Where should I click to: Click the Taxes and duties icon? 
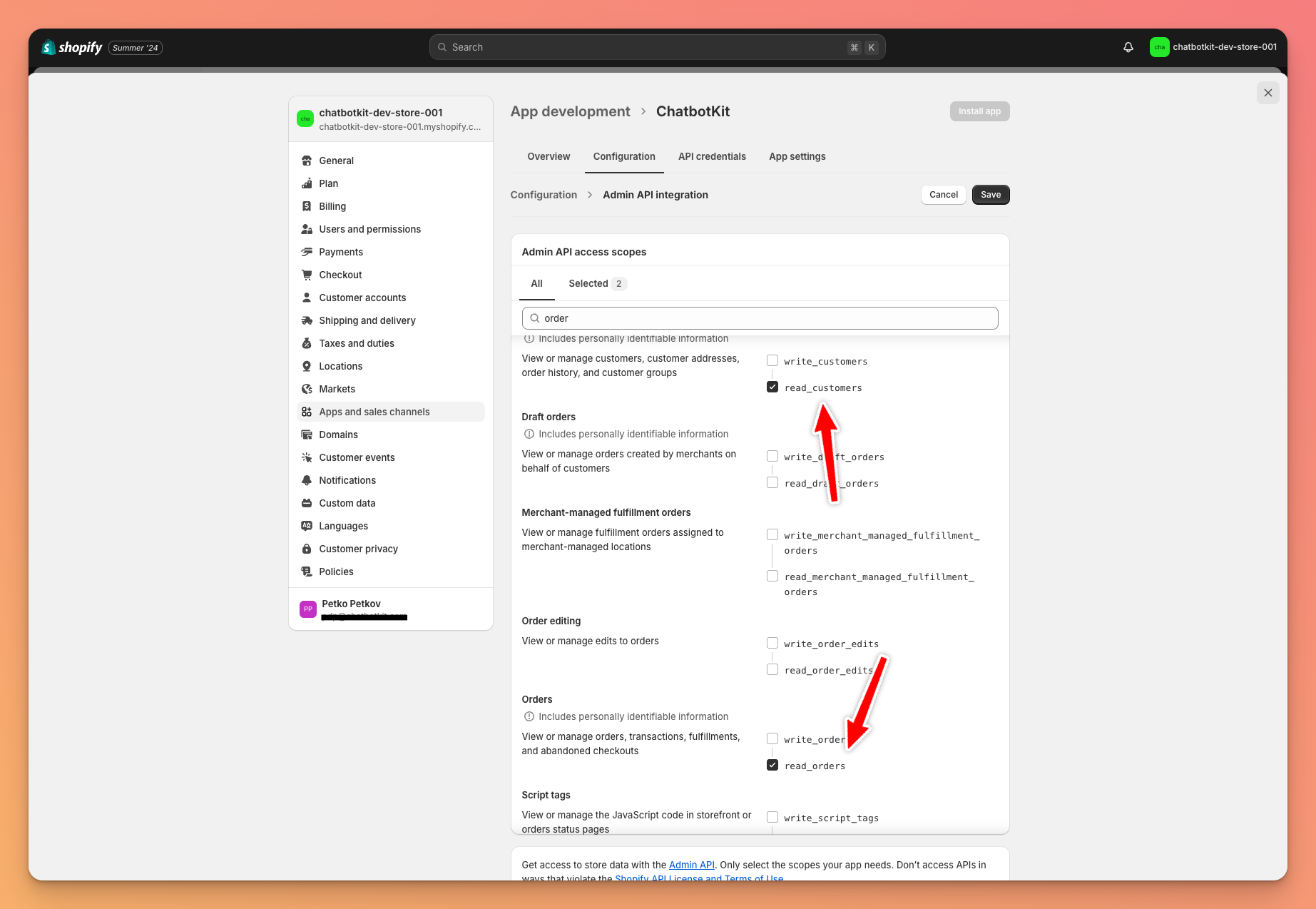[x=307, y=343]
